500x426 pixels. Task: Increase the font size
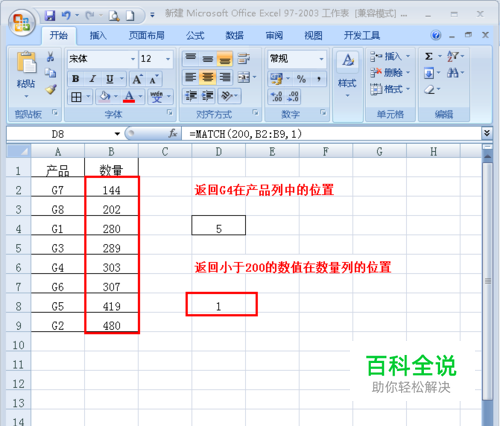coord(137,79)
